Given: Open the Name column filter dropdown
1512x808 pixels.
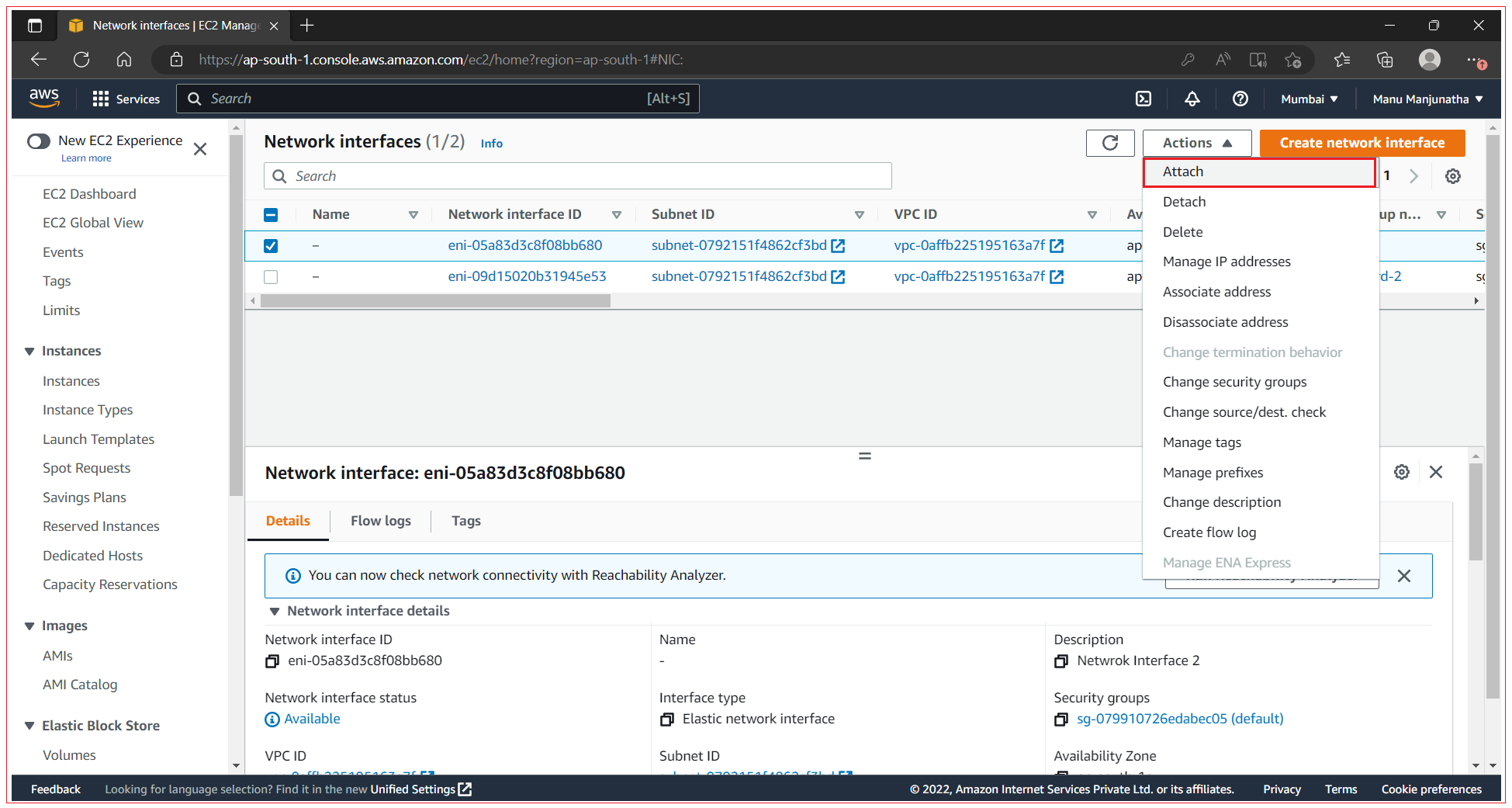Looking at the screenshot, I should coord(414,214).
